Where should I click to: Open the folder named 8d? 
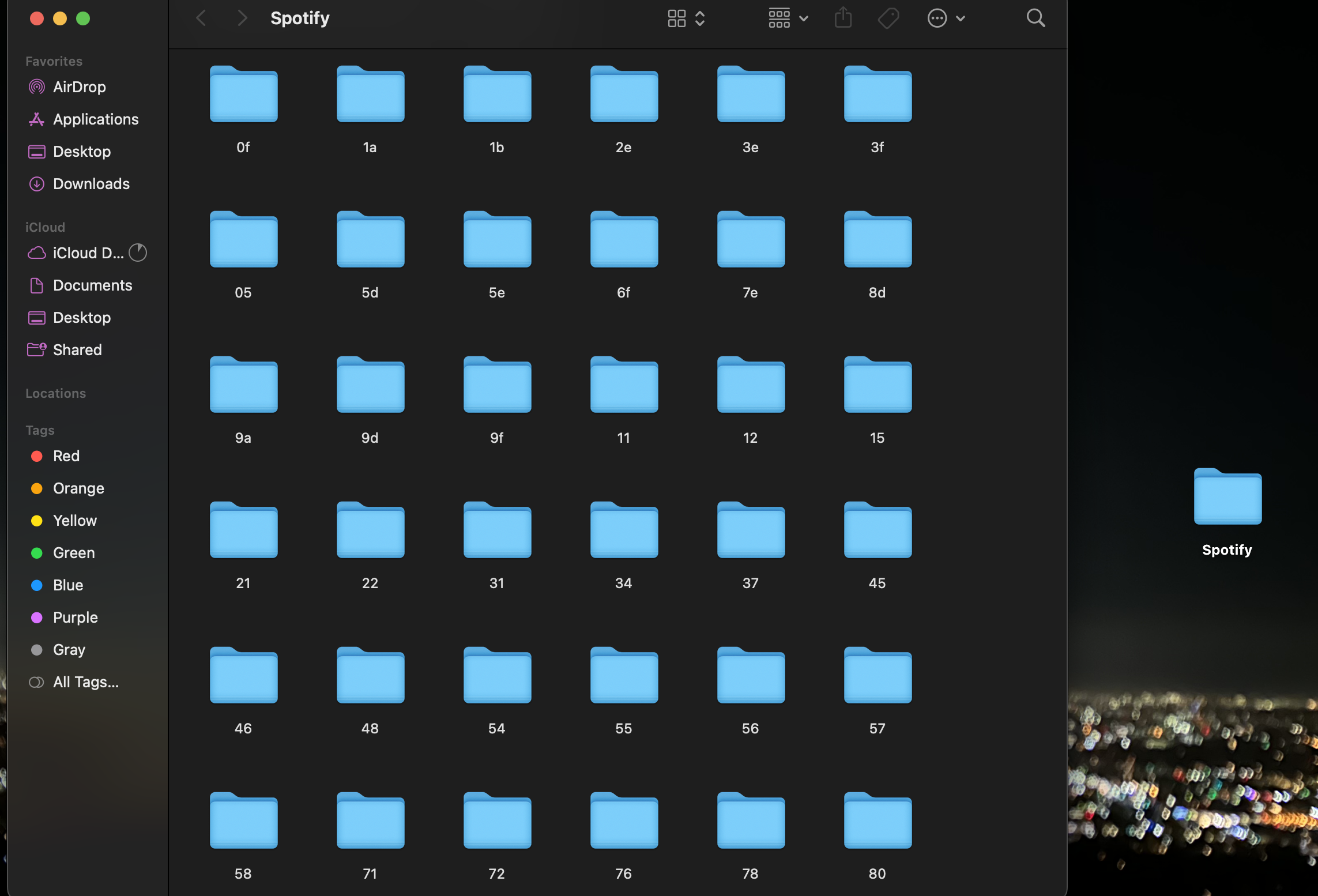point(876,240)
